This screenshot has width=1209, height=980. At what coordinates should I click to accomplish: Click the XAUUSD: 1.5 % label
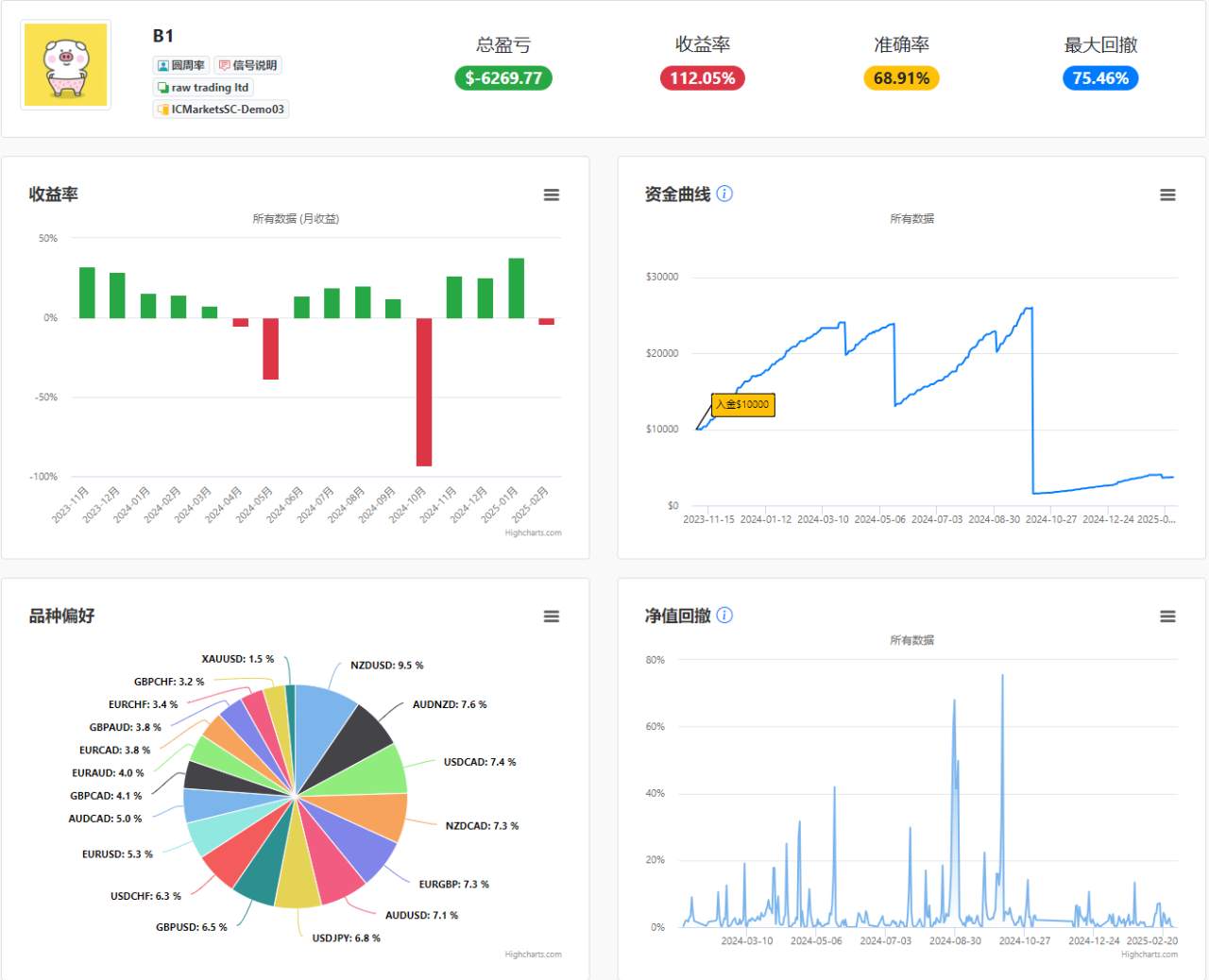click(x=238, y=660)
